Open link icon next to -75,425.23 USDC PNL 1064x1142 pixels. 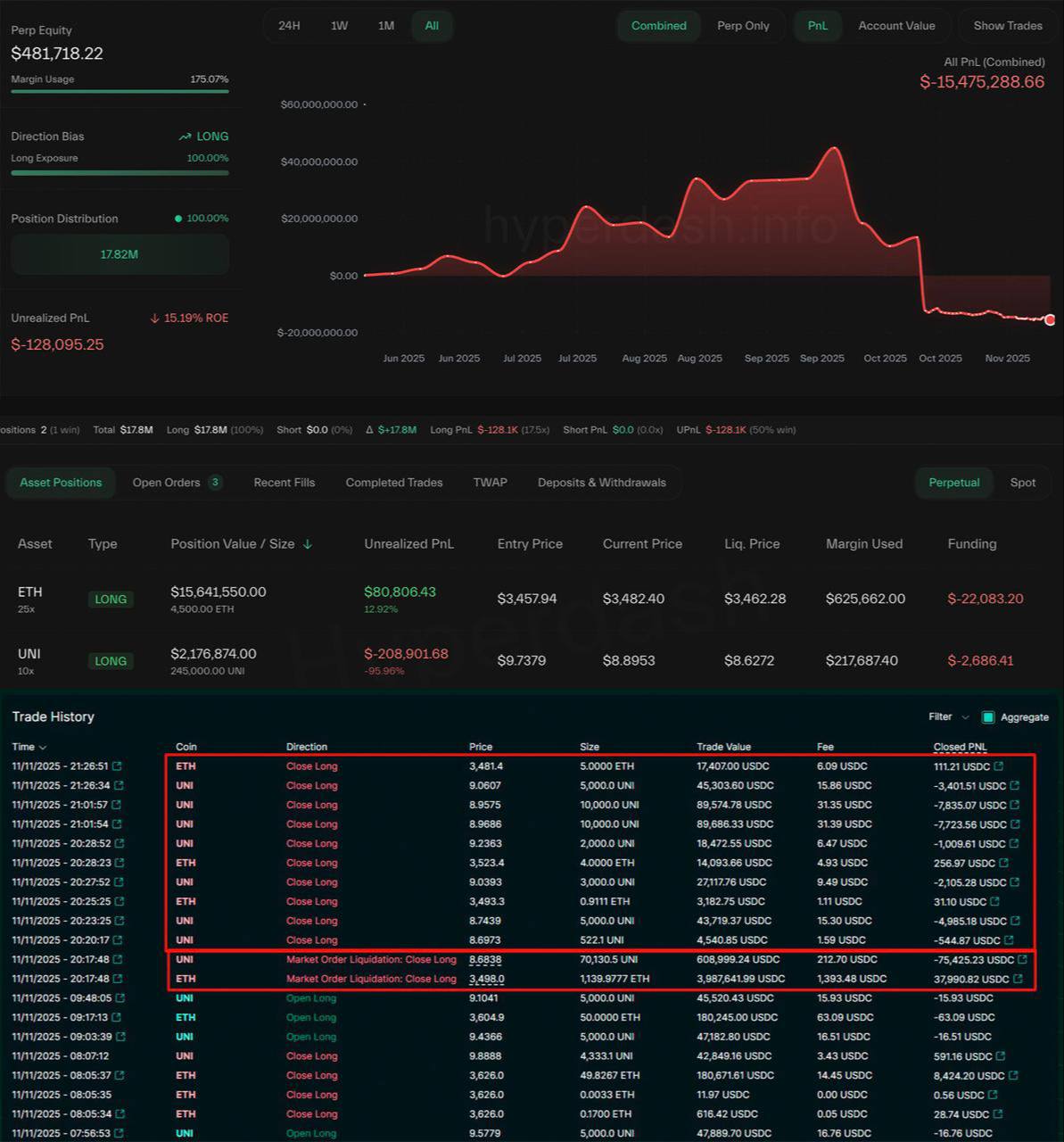[1022, 960]
